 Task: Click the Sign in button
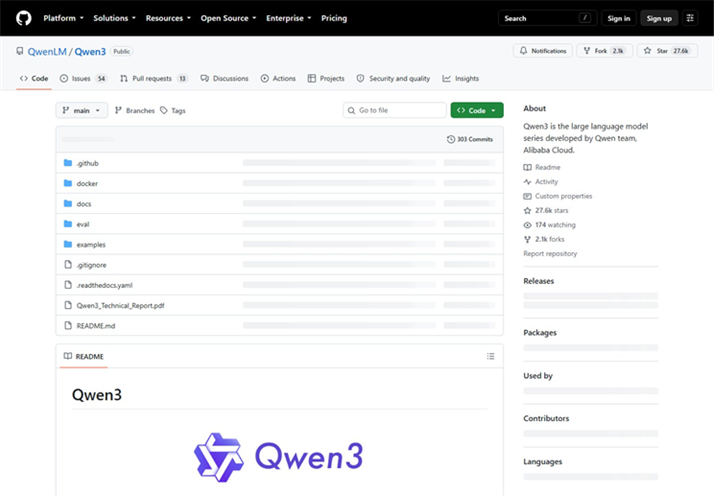(618, 18)
